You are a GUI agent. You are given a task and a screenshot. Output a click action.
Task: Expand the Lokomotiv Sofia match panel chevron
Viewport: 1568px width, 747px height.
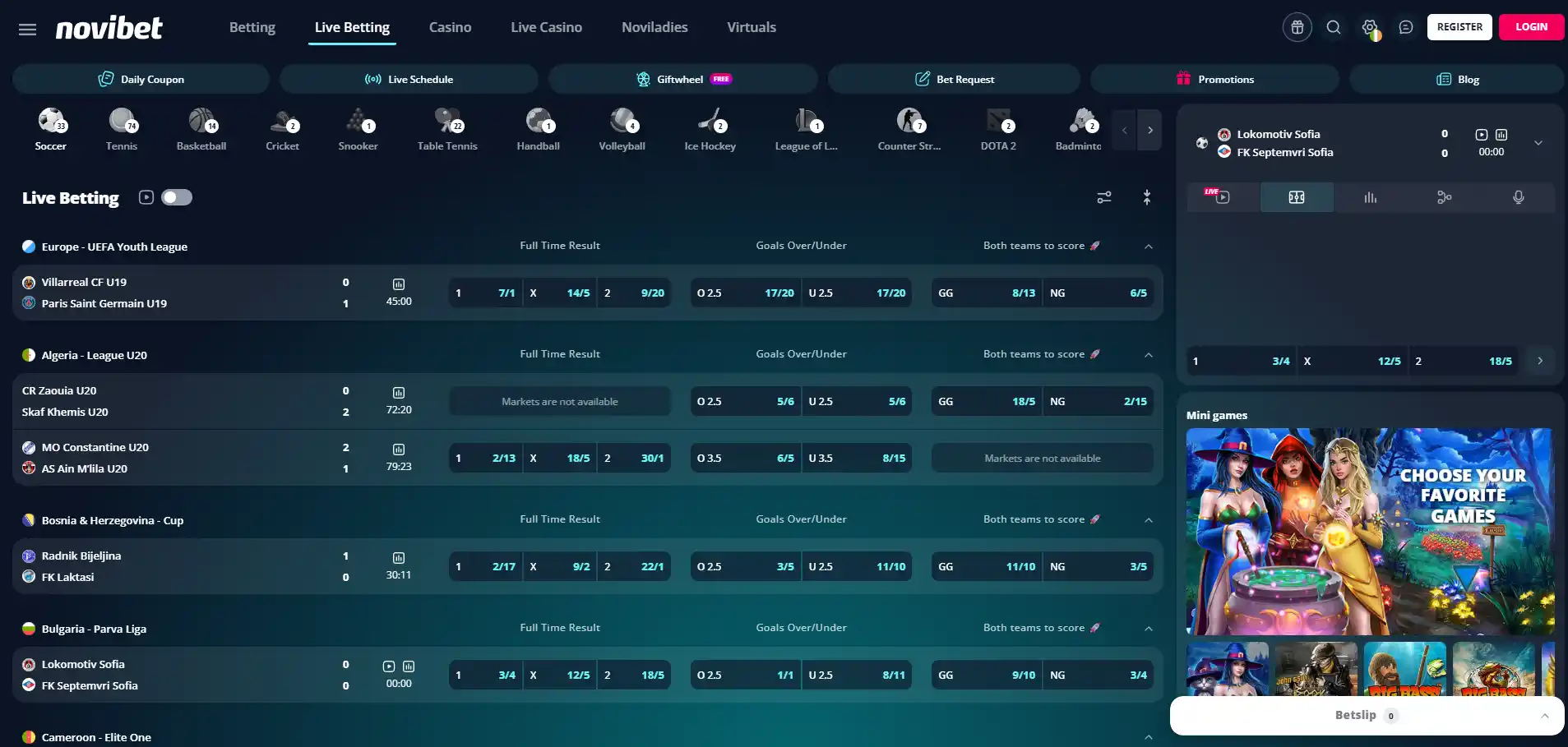1538,143
